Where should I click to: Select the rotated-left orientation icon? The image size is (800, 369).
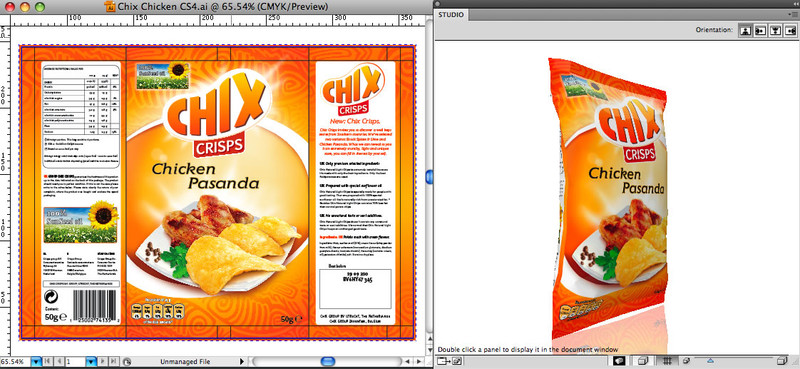(760, 31)
